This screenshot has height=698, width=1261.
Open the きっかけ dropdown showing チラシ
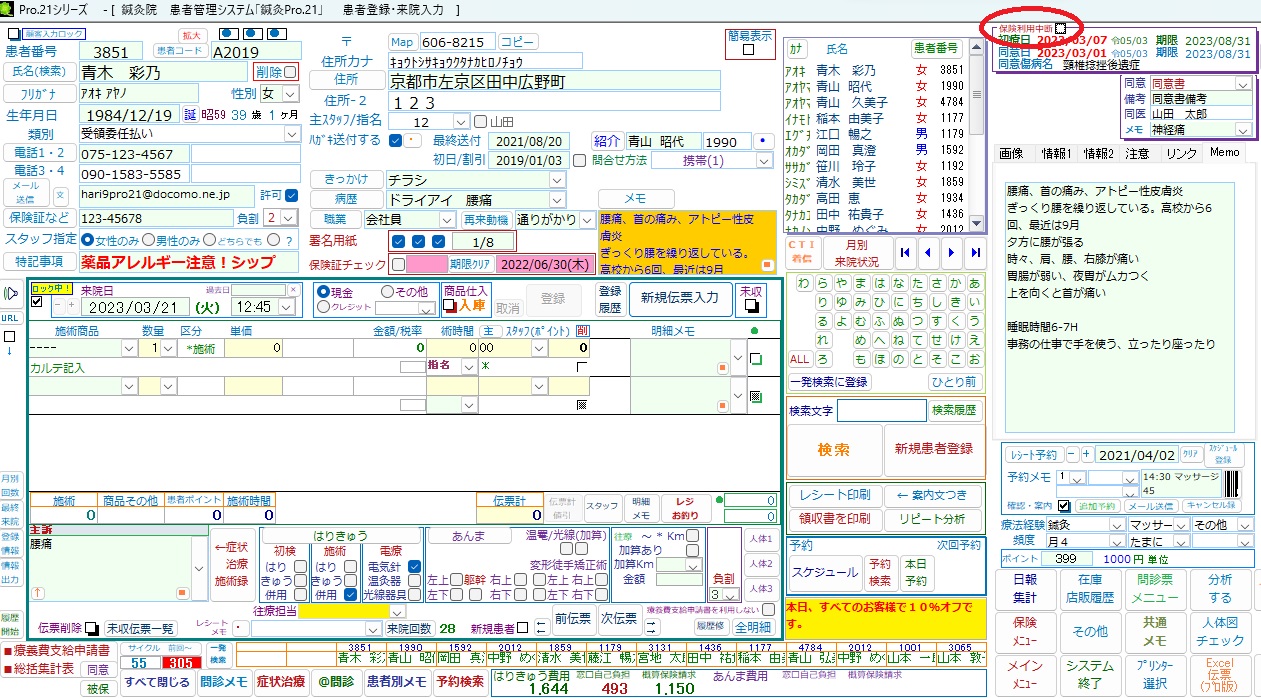tap(557, 180)
